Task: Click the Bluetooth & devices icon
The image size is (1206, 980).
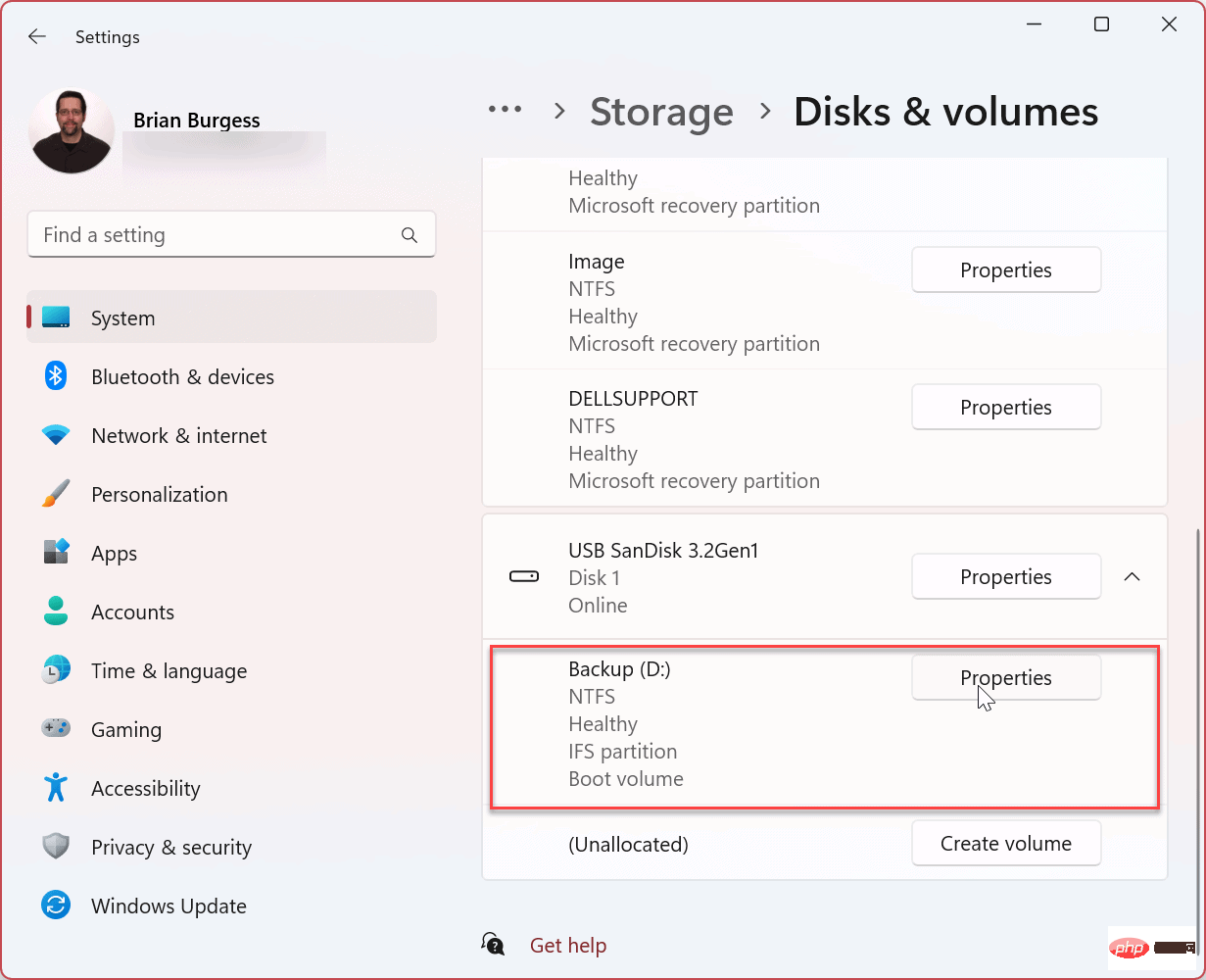Action: 56,376
